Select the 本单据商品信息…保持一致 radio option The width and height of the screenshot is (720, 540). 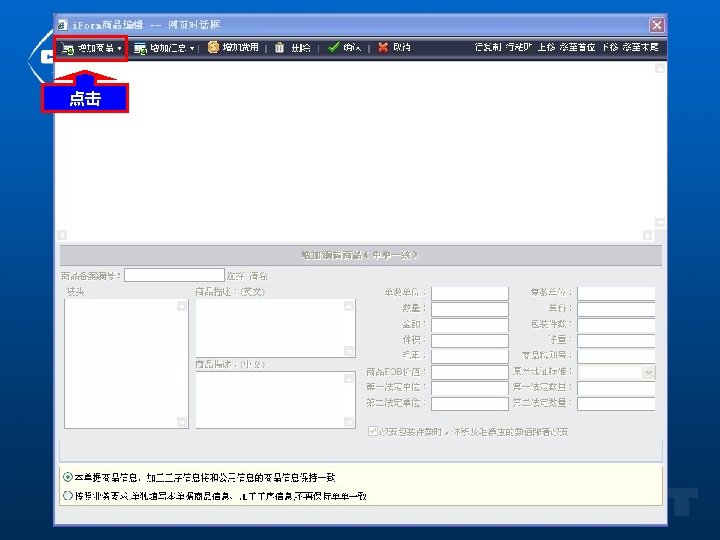tap(68, 477)
